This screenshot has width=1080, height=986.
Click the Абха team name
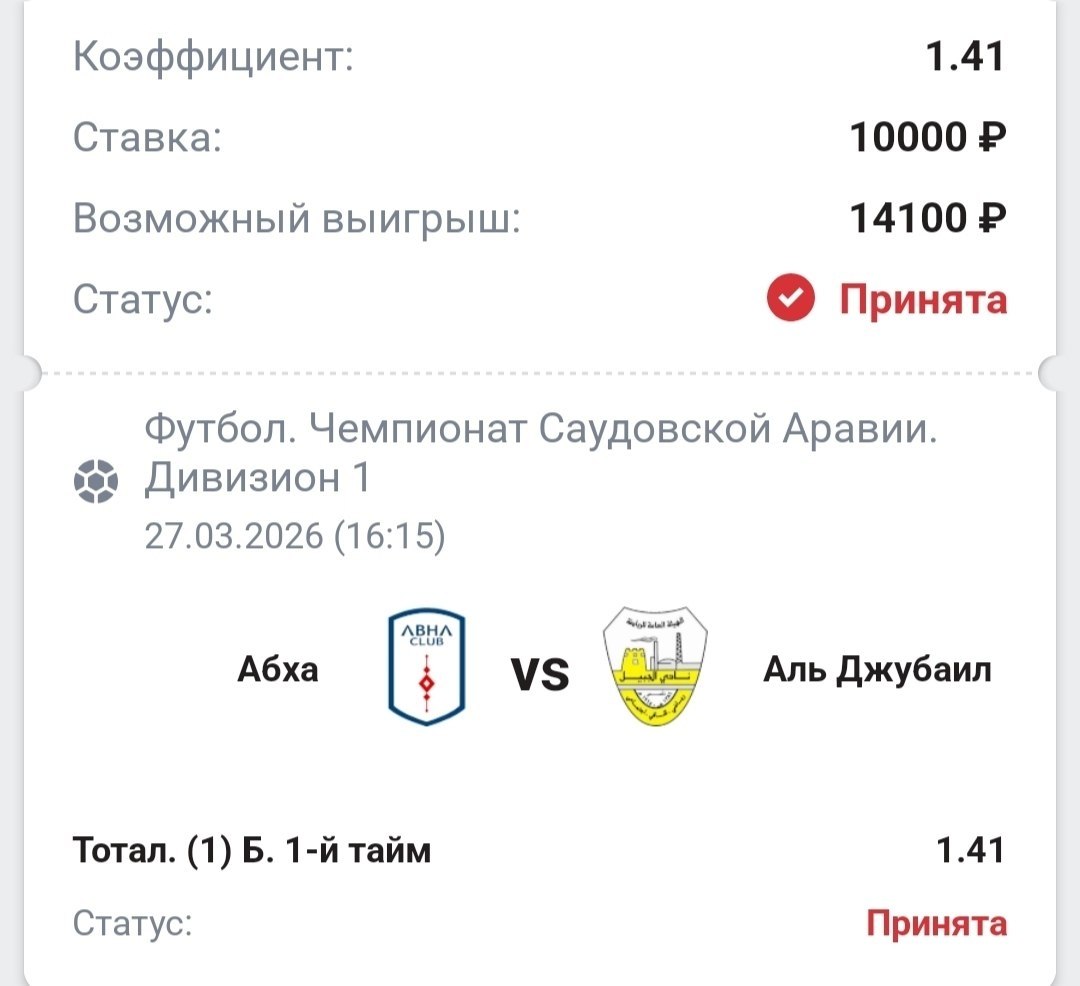click(x=278, y=669)
